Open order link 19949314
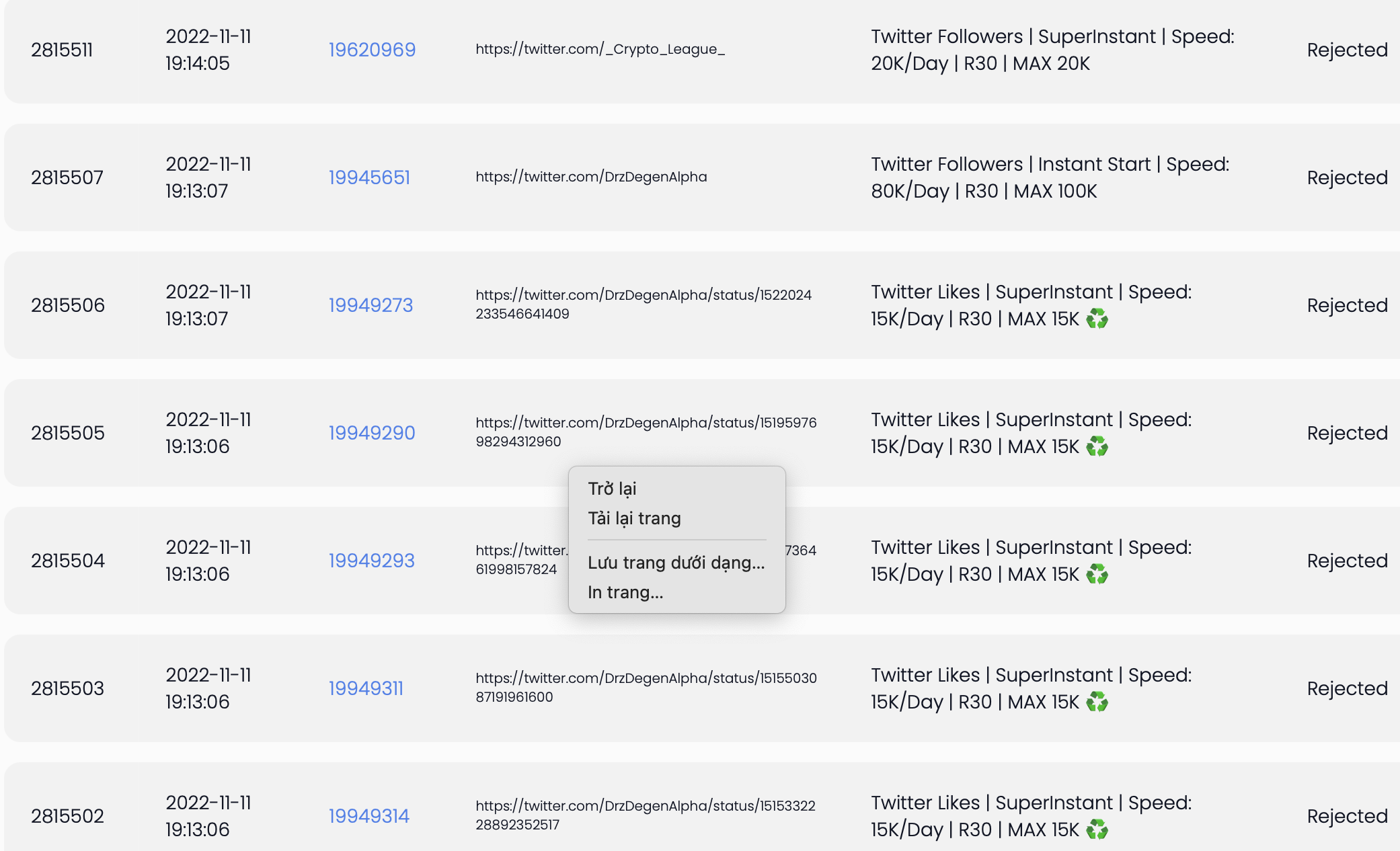This screenshot has width=1400, height=851. tap(368, 816)
